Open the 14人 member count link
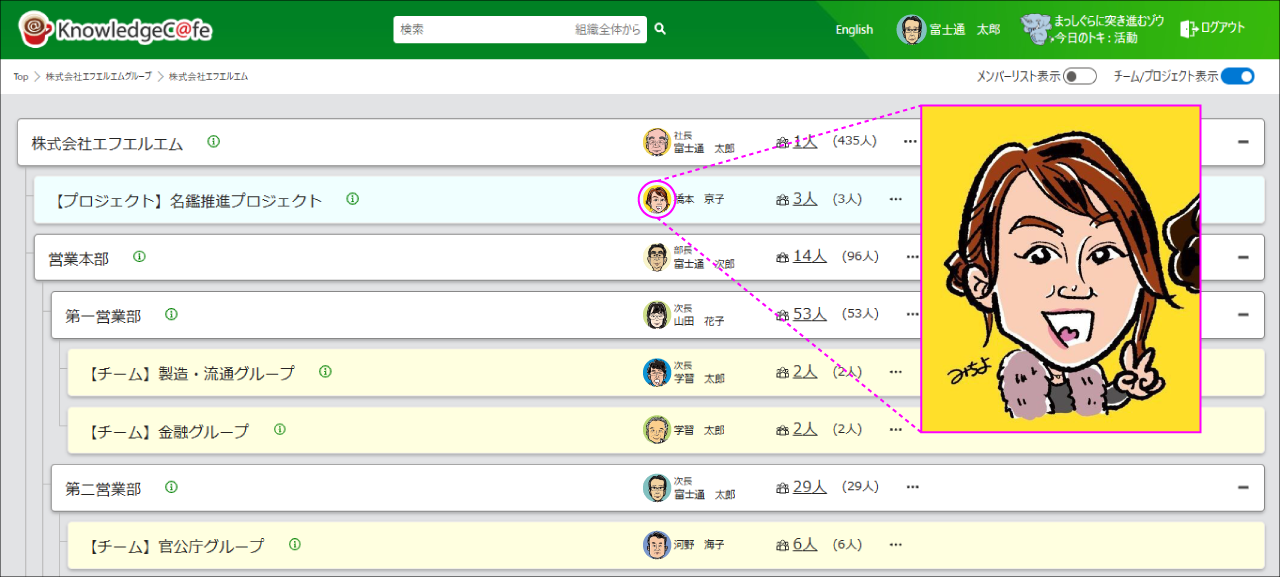The width and height of the screenshot is (1280, 577). click(809, 256)
